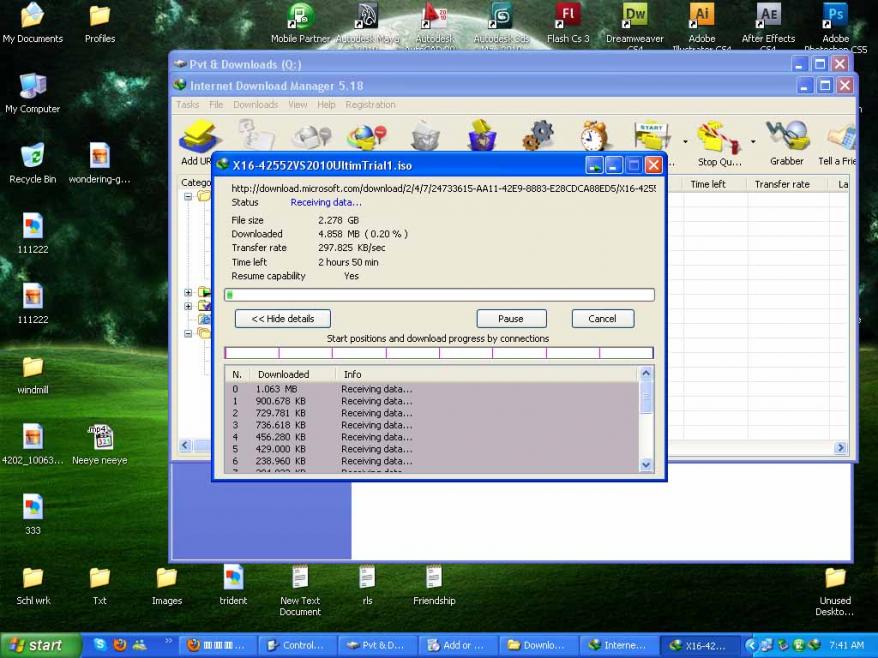The width and height of the screenshot is (878, 658).
Task: Open the Recycle Bin desktop icon
Action: [x=32, y=163]
